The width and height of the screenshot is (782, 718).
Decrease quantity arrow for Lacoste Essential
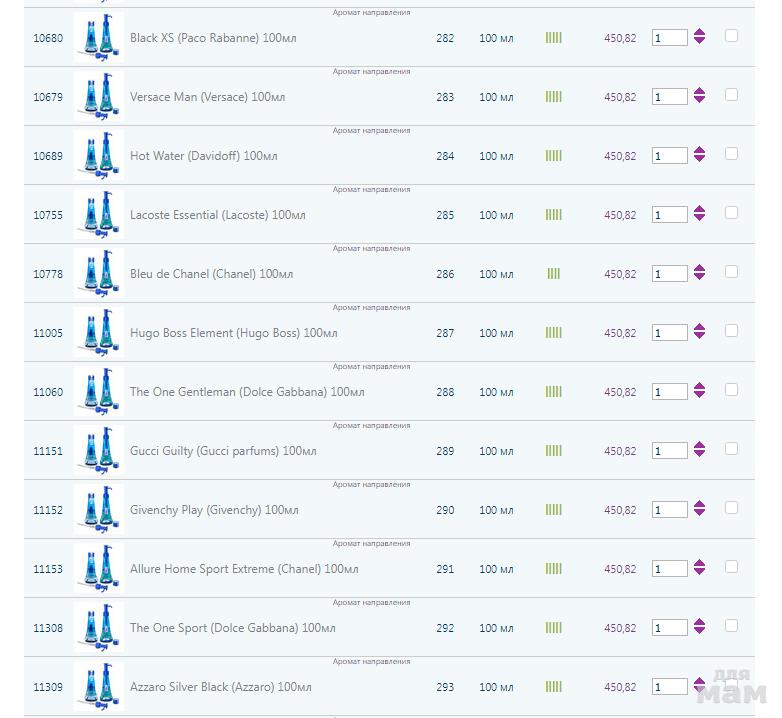click(699, 219)
